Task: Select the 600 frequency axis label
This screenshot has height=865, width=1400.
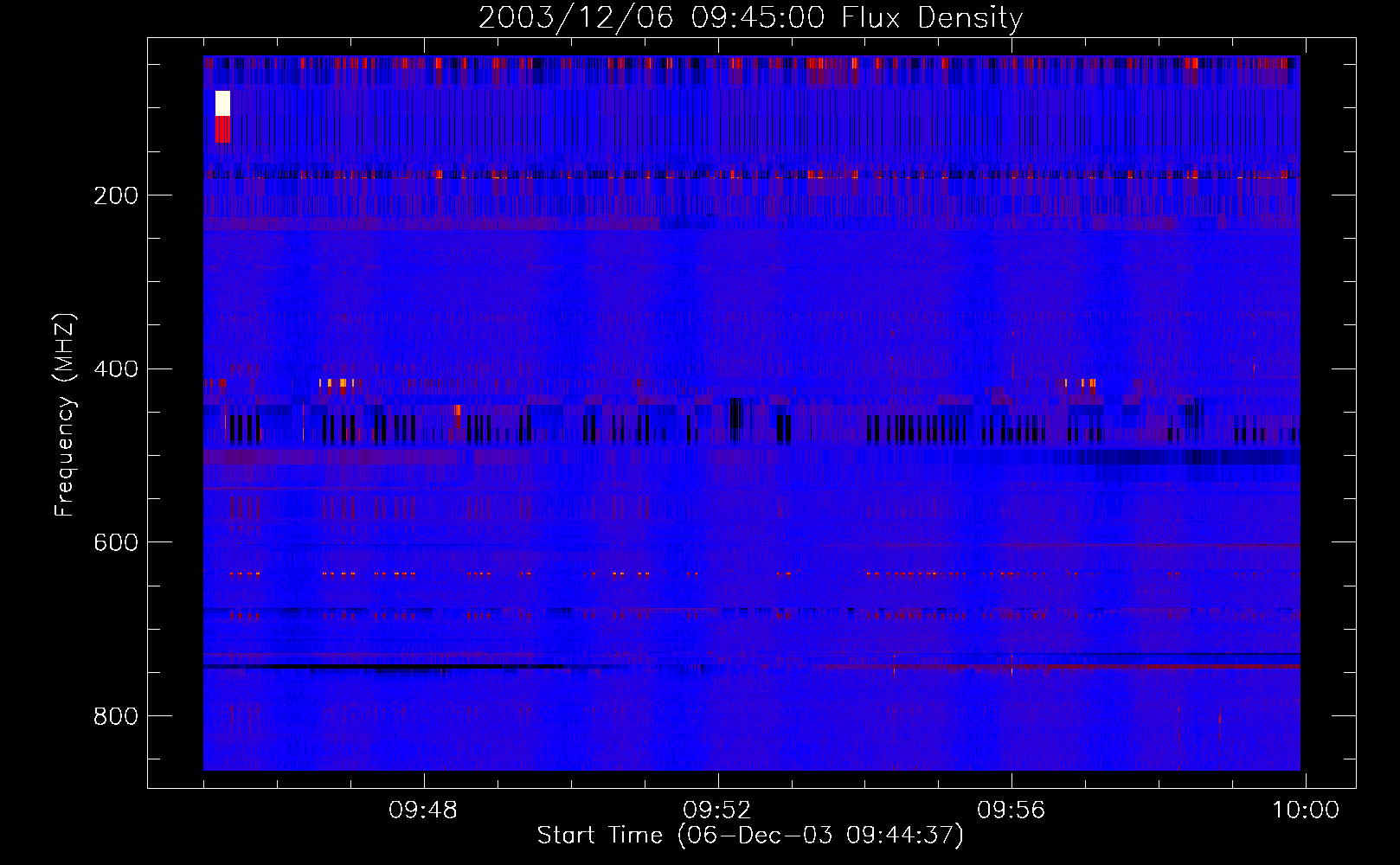Action: point(116,542)
